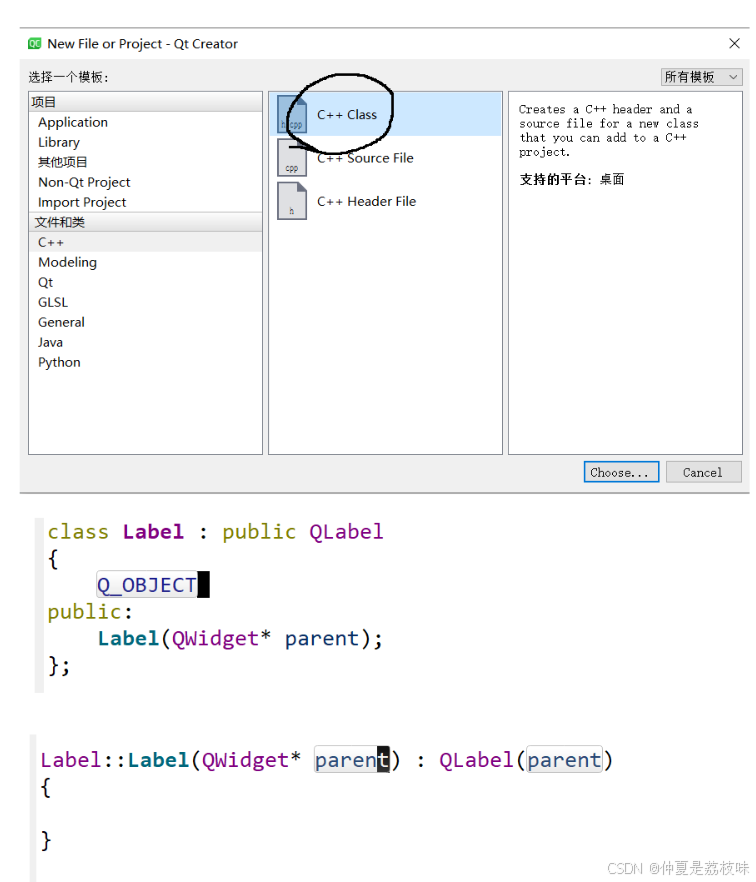The image size is (756, 882).
Task: Click the Cancel button
Action: point(703,472)
